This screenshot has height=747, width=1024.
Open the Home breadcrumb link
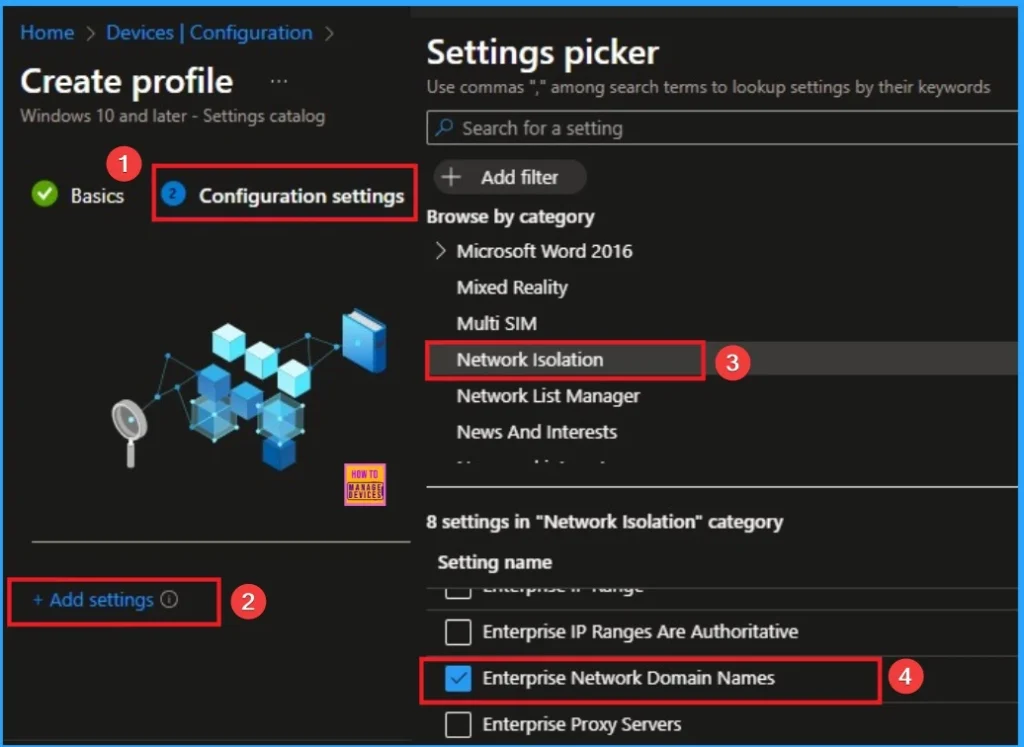[x=46, y=32]
